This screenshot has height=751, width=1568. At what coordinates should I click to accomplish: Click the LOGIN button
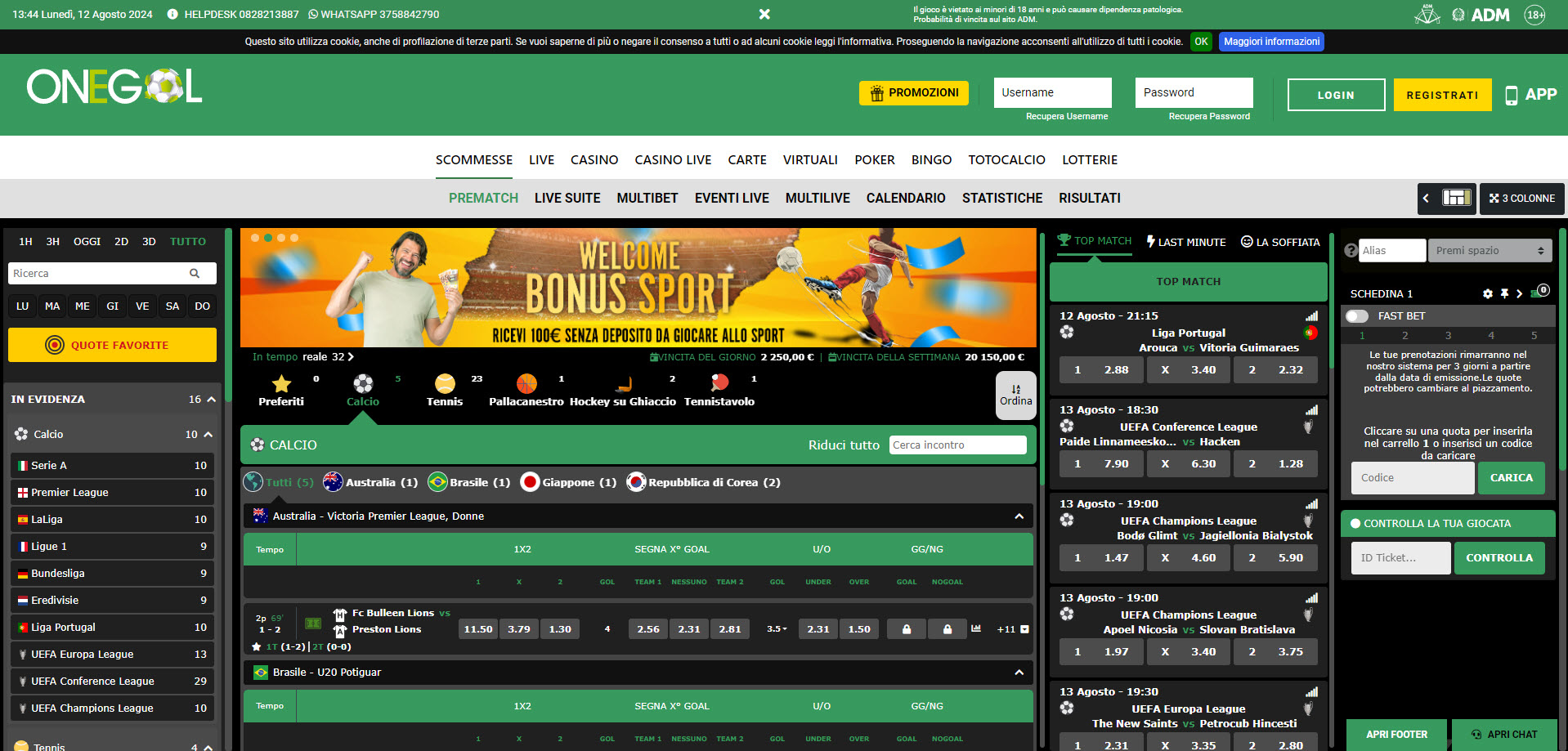click(x=1336, y=95)
